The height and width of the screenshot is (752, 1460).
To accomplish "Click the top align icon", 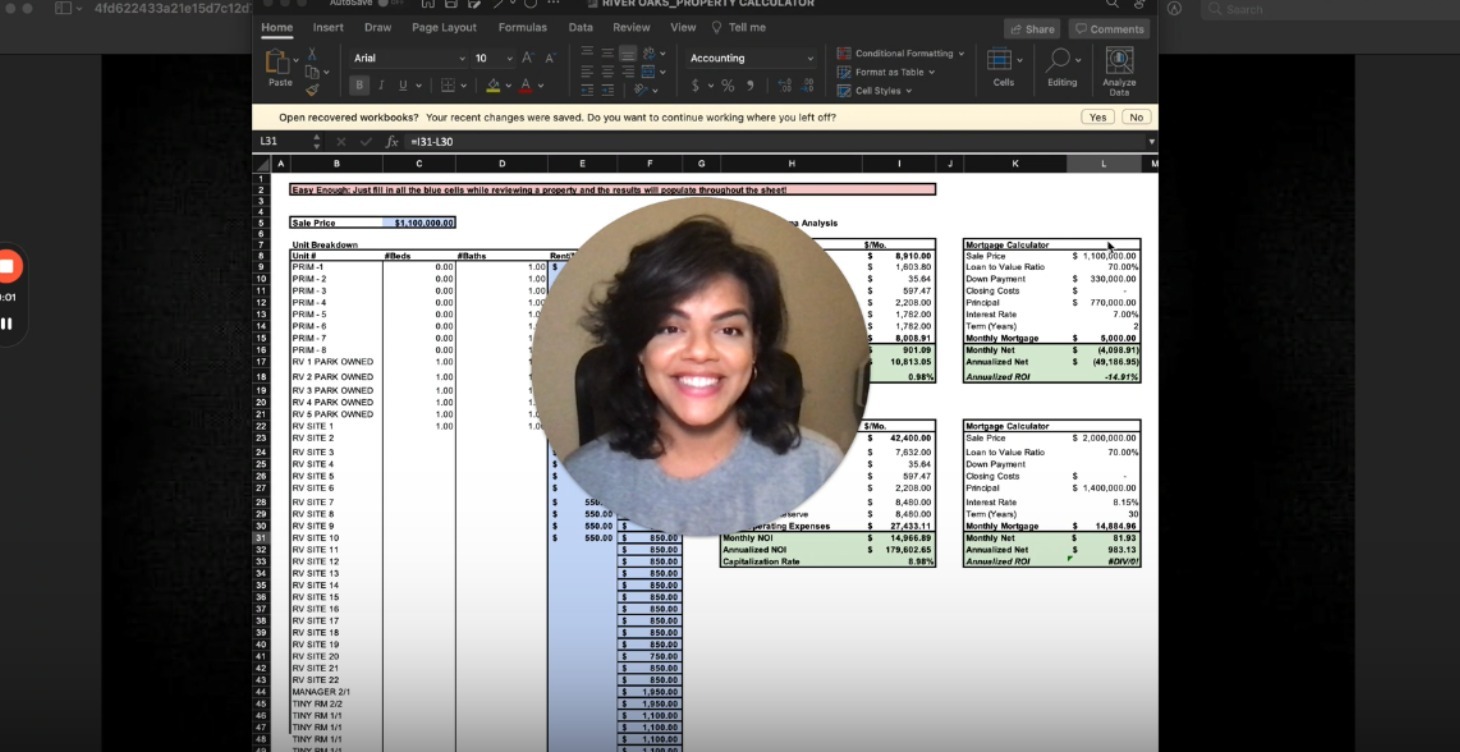I will pos(587,53).
